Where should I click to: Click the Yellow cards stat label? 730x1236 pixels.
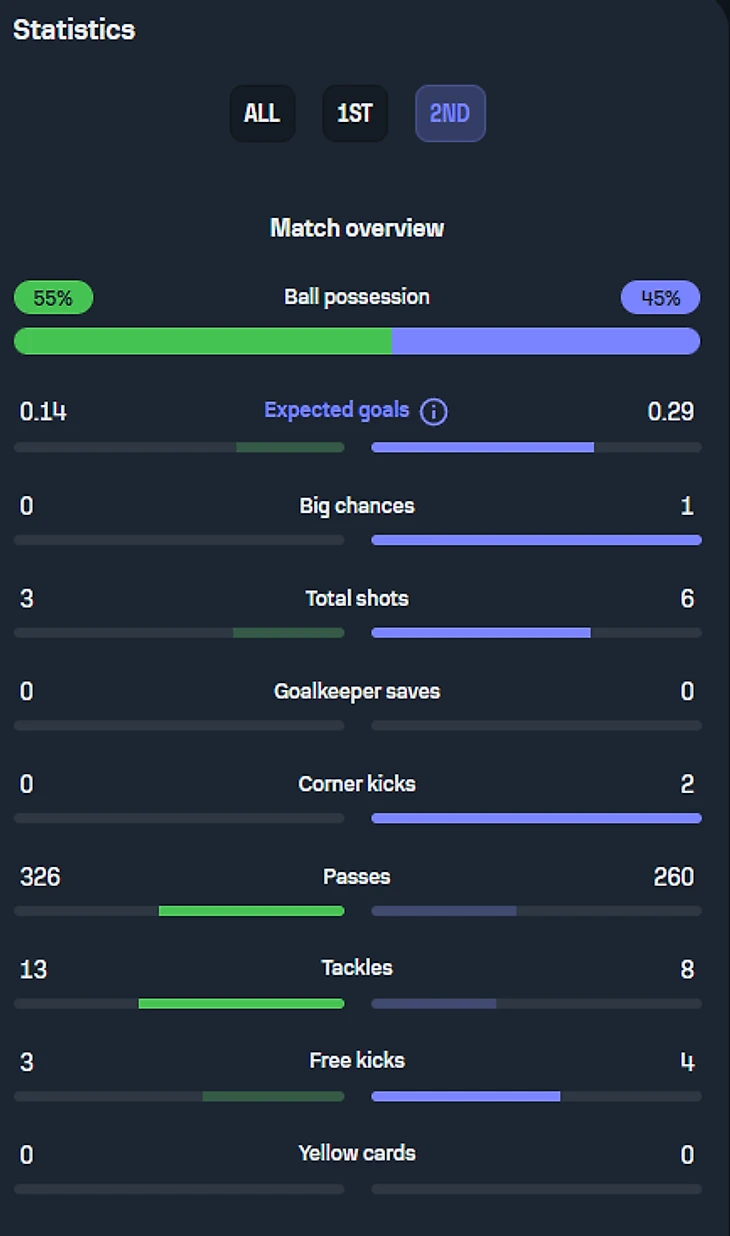[x=357, y=1153]
